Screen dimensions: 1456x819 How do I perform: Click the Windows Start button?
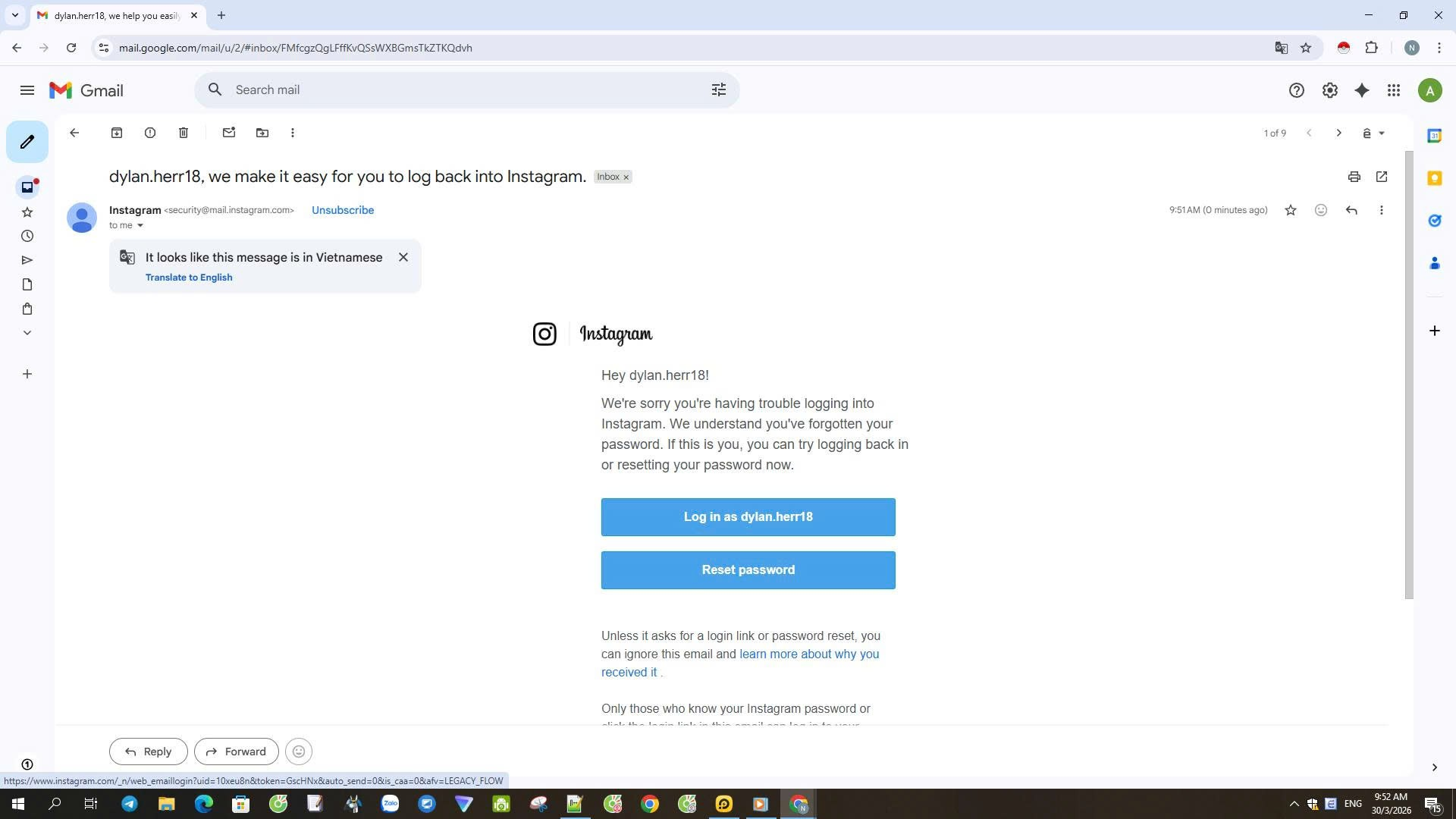point(18,804)
